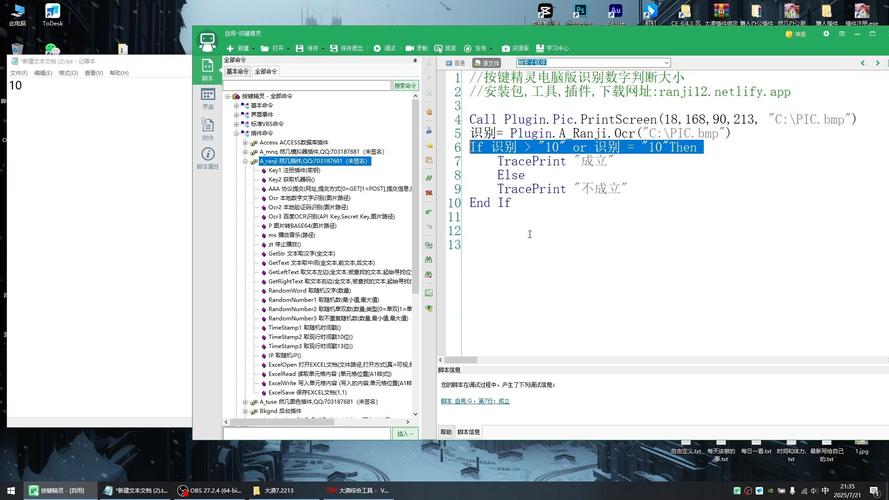Click the 搜索命令 (Search command) button
Screen dimensions: 889x500
tap(405, 86)
